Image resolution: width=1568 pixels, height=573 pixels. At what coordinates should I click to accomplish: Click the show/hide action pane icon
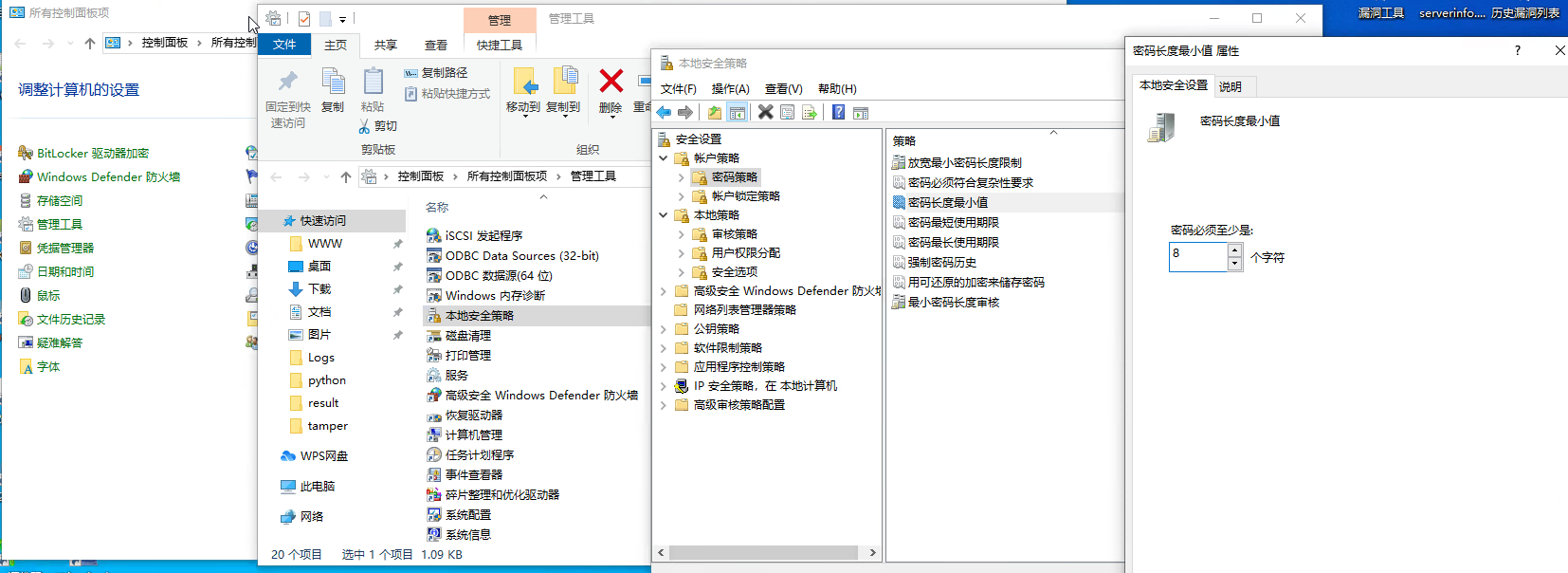pyautogui.click(x=860, y=113)
